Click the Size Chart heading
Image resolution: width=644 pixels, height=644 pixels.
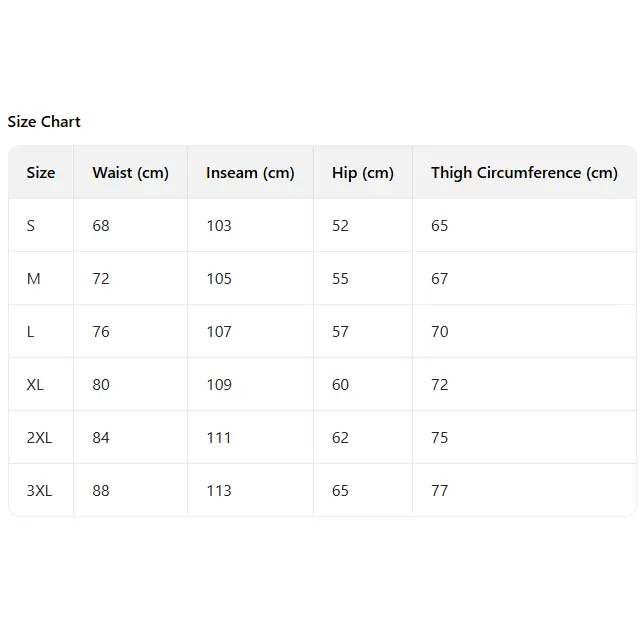44,122
